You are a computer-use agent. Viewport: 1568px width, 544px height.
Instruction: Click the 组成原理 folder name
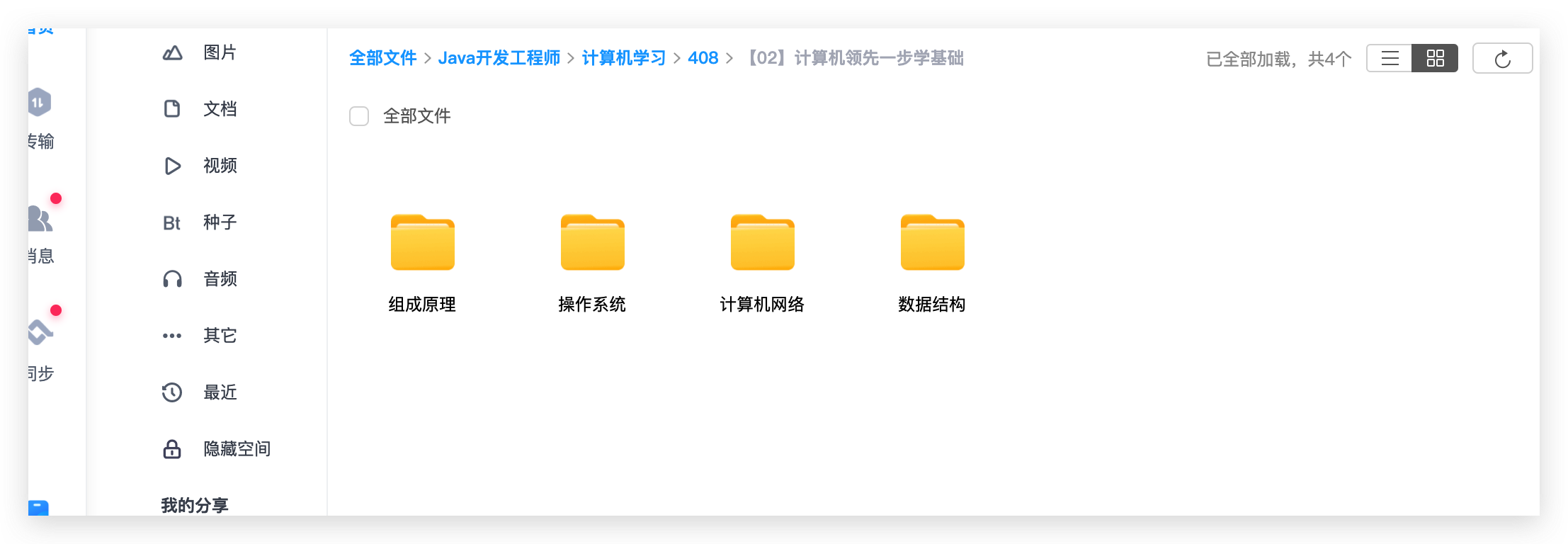(422, 305)
